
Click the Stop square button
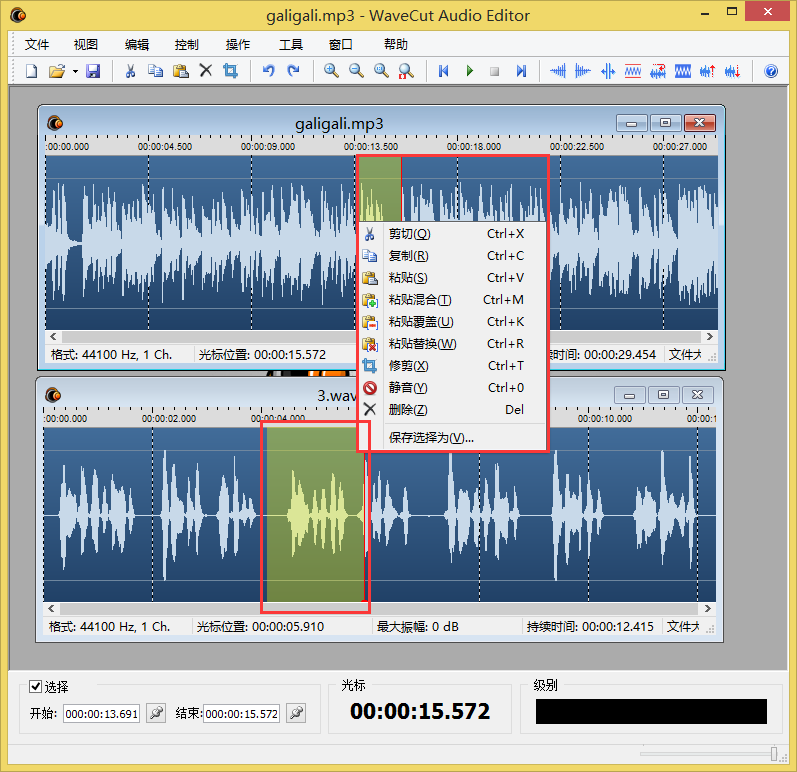(494, 71)
